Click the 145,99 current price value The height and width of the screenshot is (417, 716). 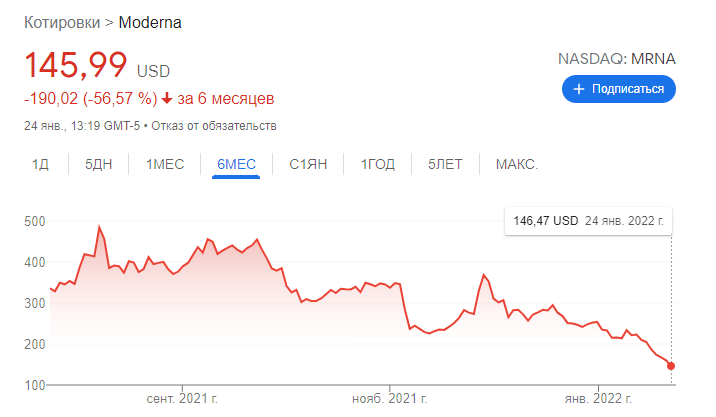pyautogui.click(x=76, y=66)
